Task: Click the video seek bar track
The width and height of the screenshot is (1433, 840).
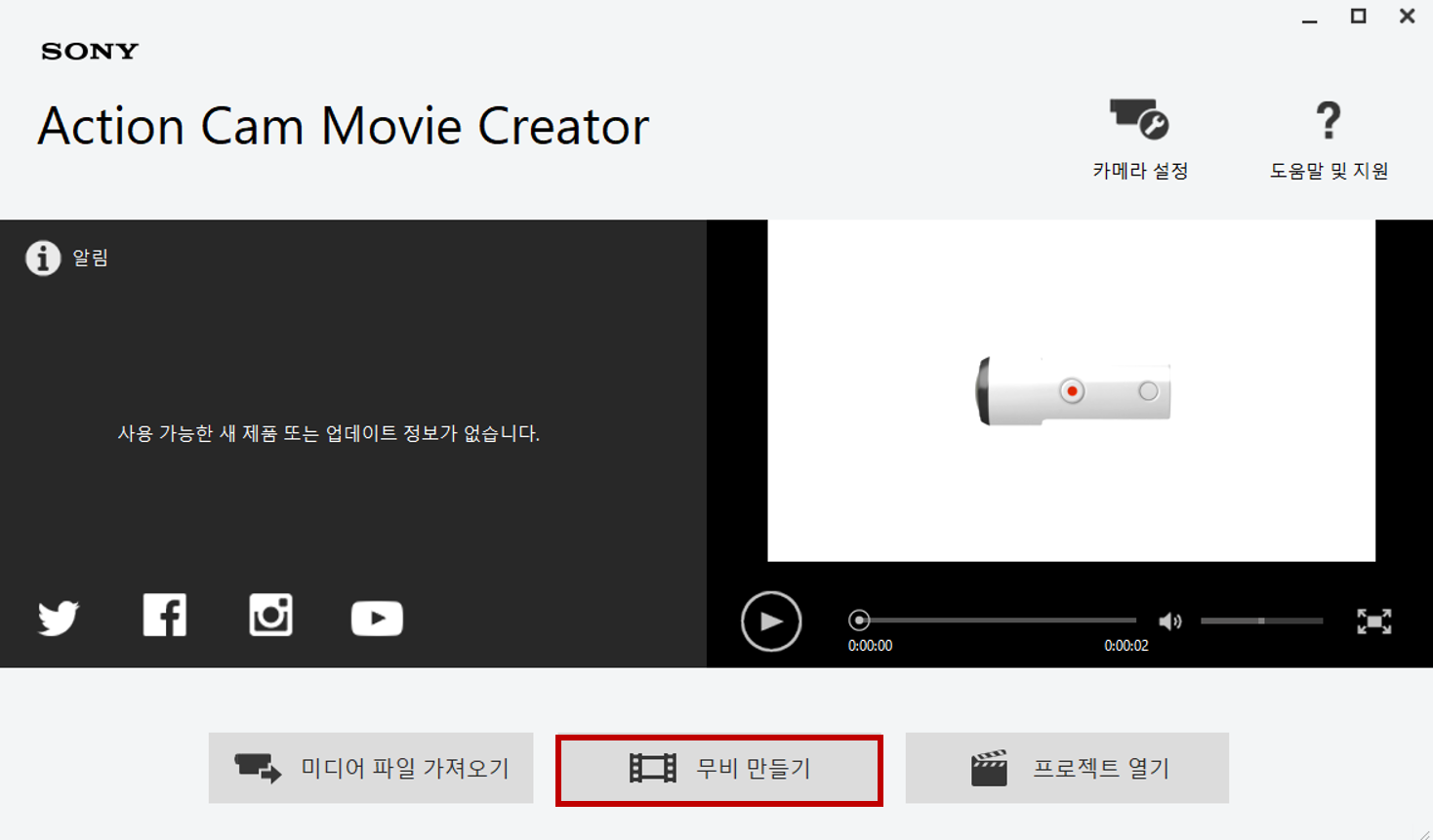Action: tap(993, 620)
